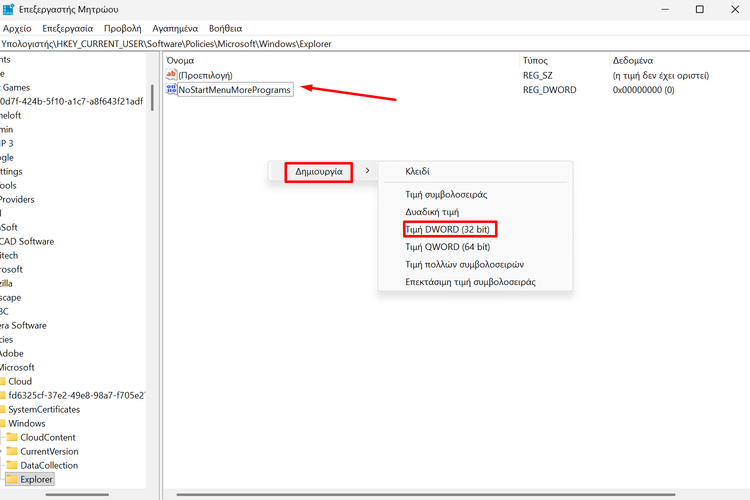
Task: Expand the Δημιουργία submenu arrow
Action: point(367,171)
